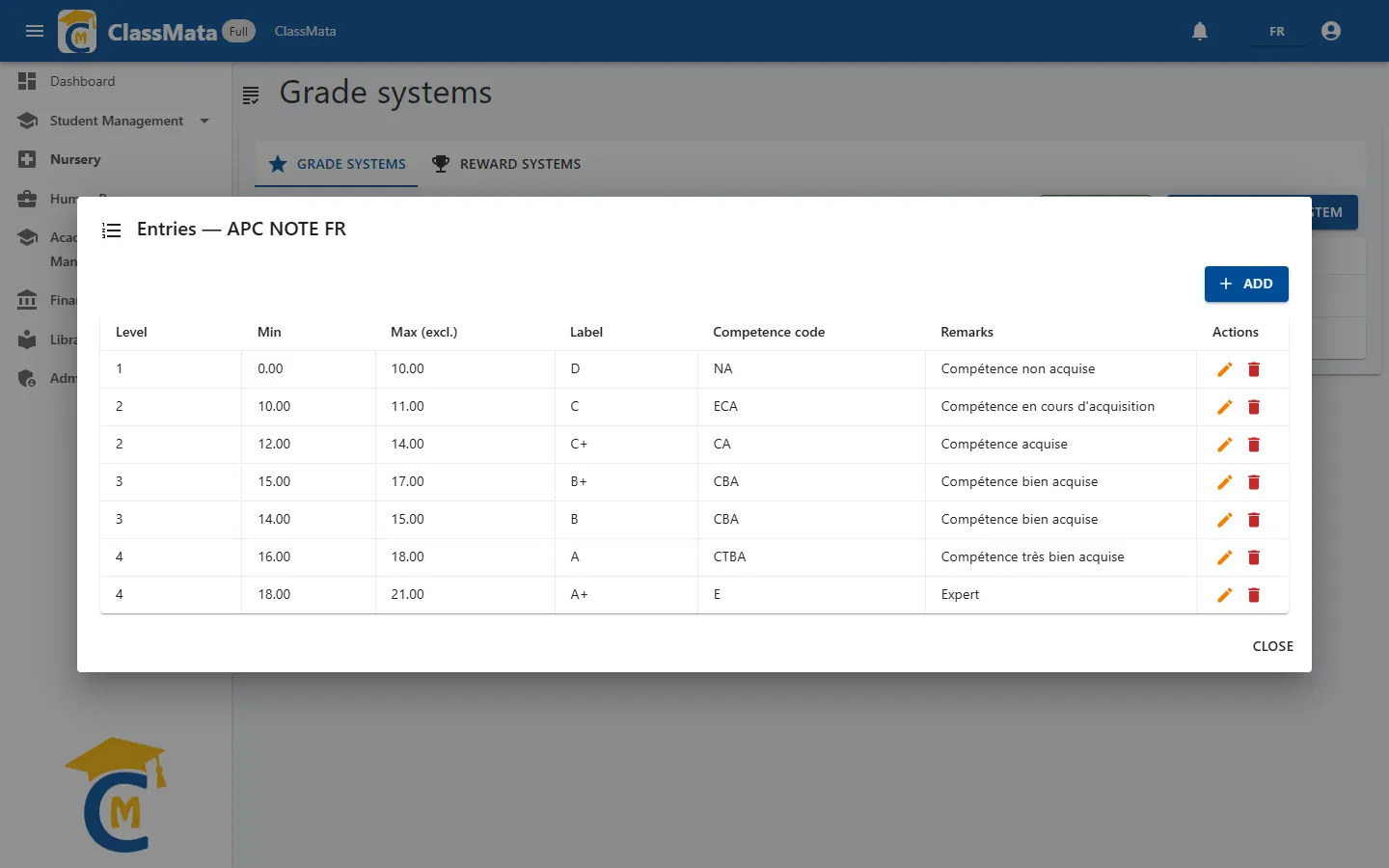Click the Max value 21.00 cell
The height and width of the screenshot is (868, 1389).
pos(465,594)
